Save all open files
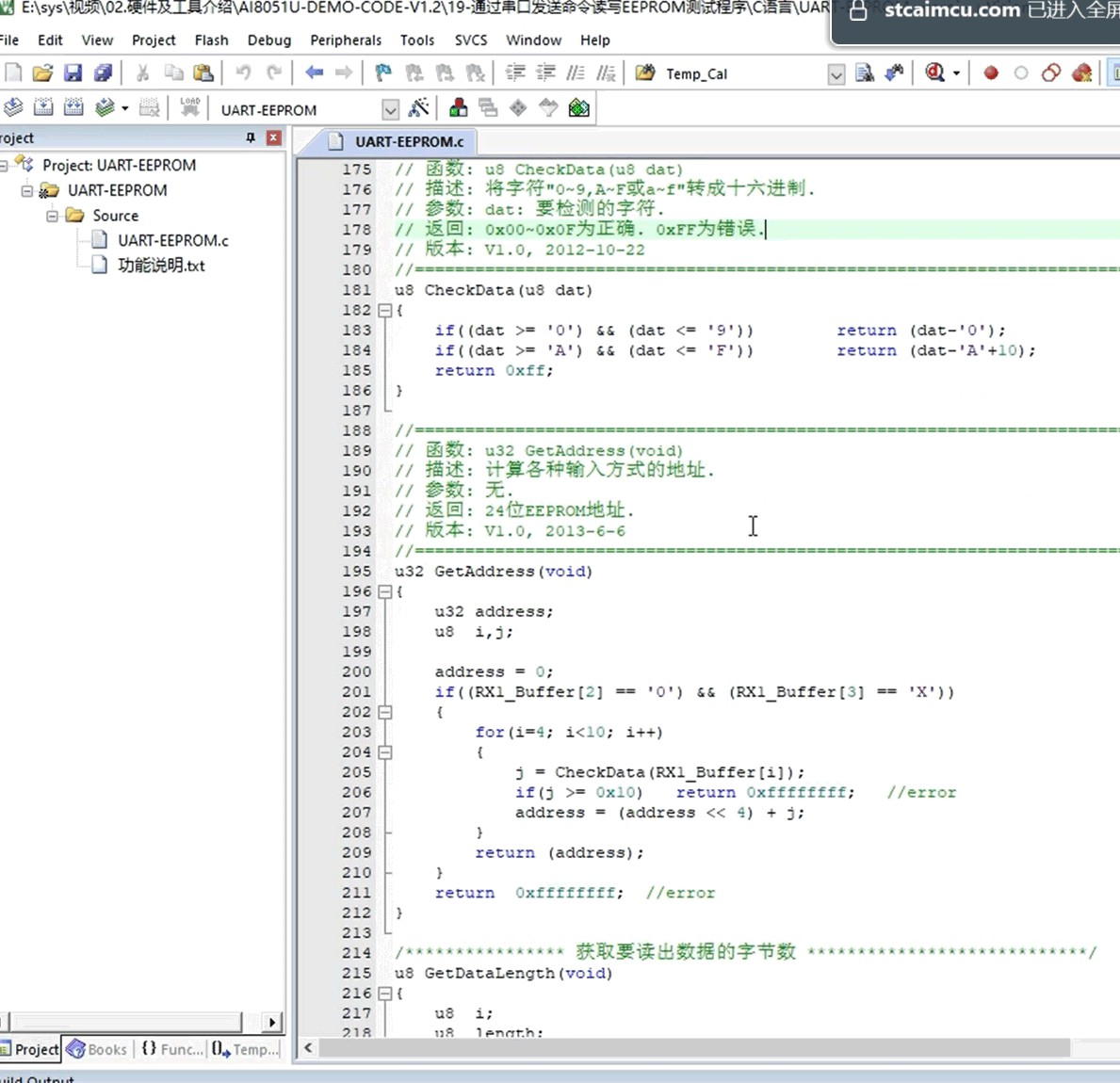The image size is (1120, 1083). pos(103,73)
